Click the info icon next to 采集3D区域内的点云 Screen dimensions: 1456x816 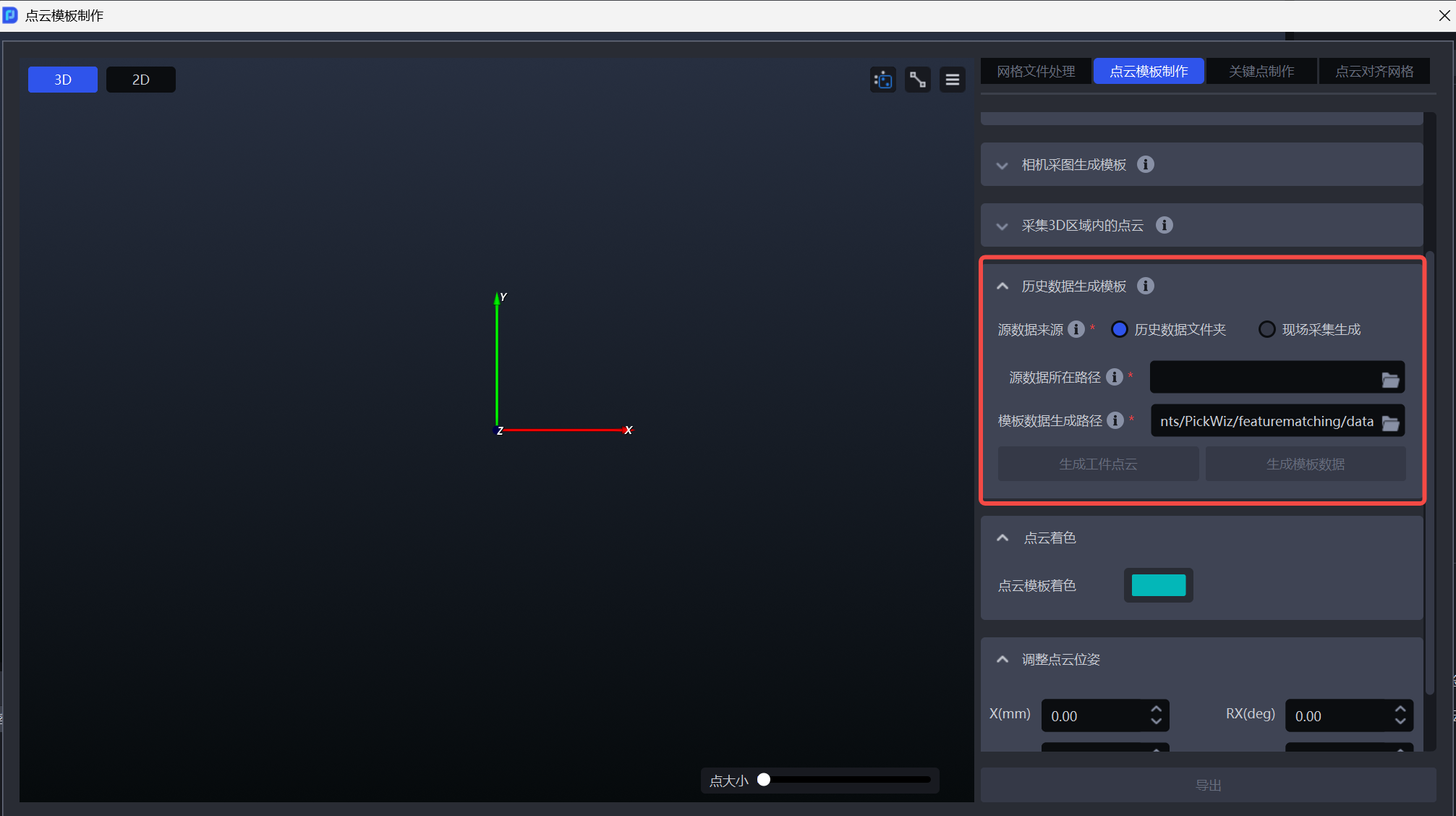(1164, 225)
